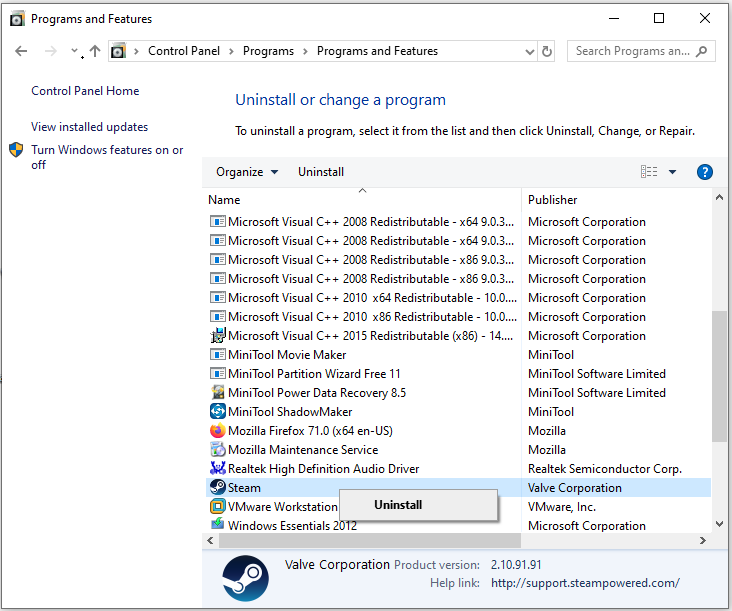This screenshot has width=732, height=611.
Task: Click 'Windows Essentials 2012' program name
Action: (292, 526)
